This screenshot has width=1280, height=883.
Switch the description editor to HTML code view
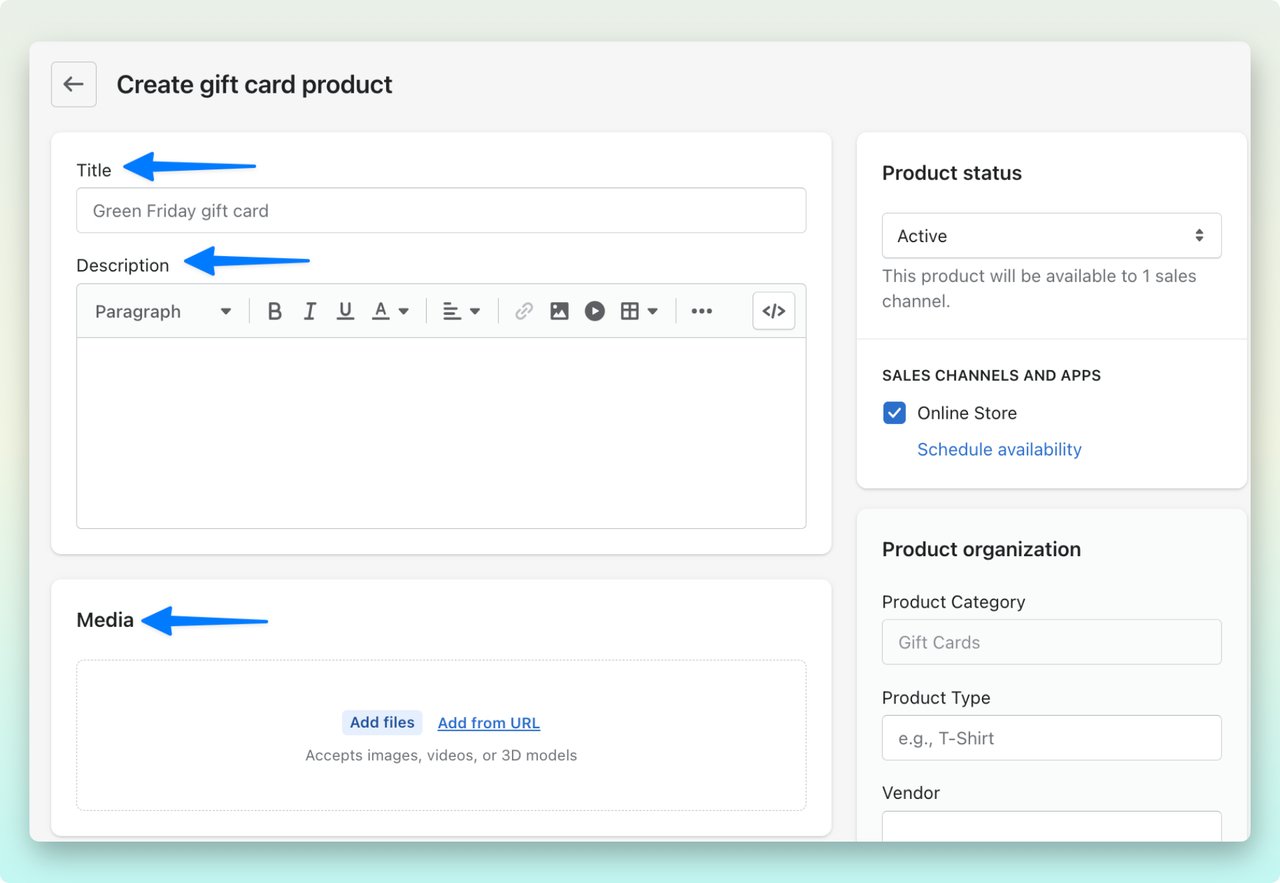point(773,311)
